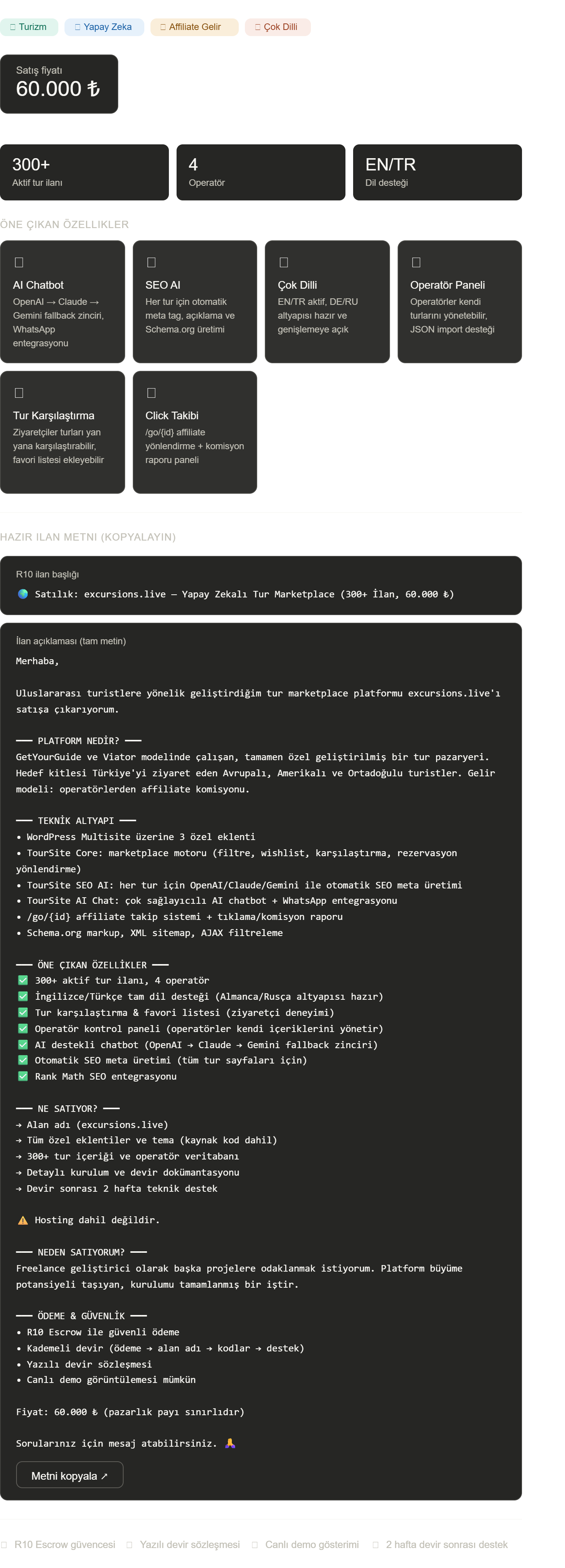
Task: Click the icon on the AI Chatbot card
Action: pos(19,262)
